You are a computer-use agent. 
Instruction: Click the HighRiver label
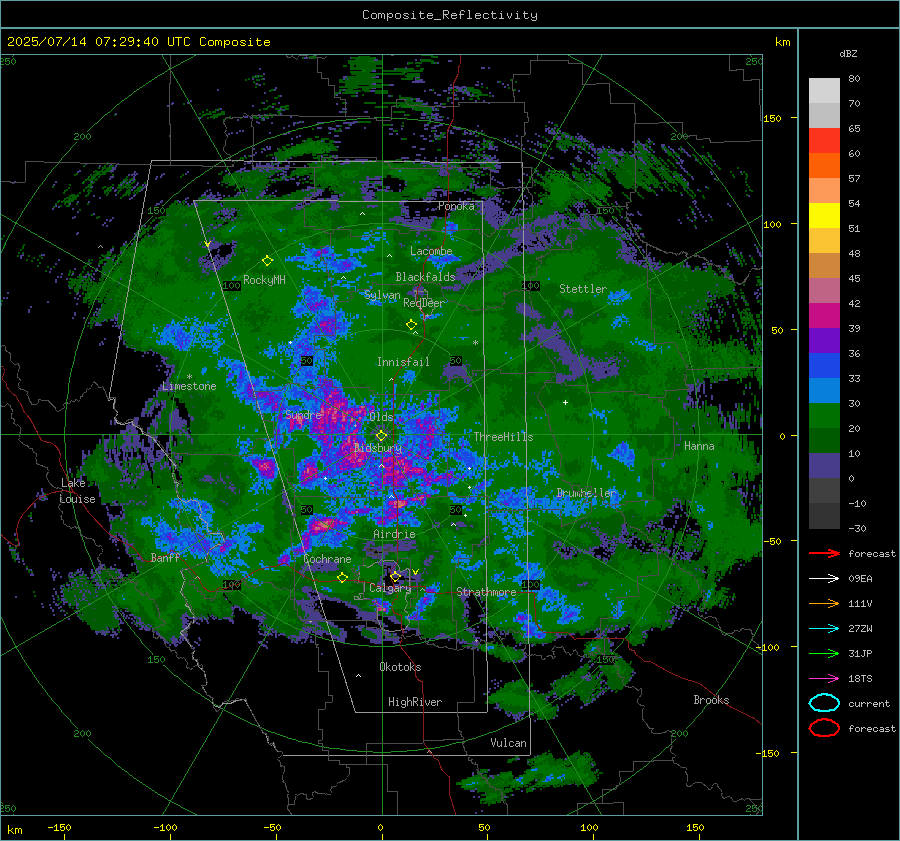click(x=415, y=702)
